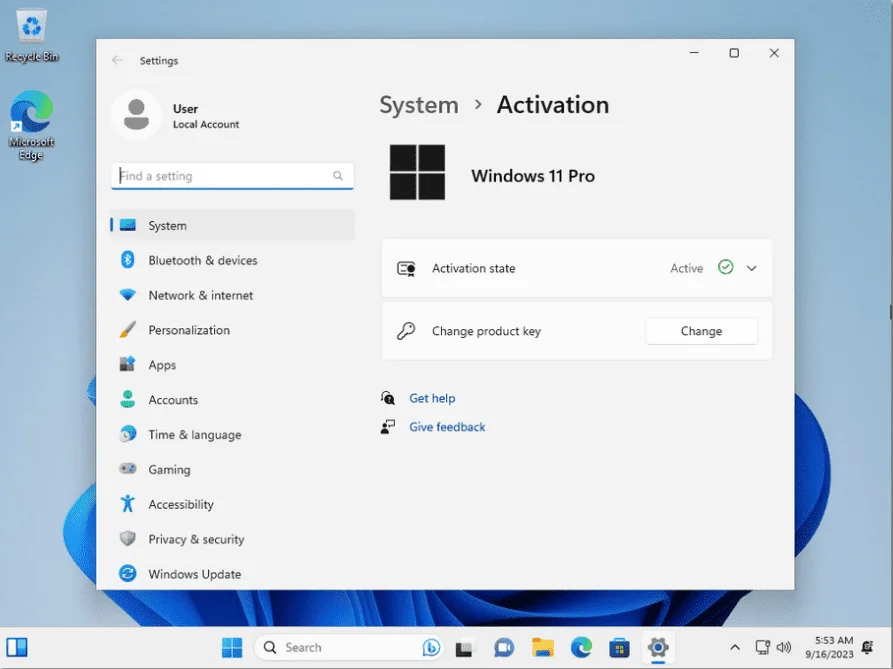
Task: Open Apps settings
Action: 232,365
